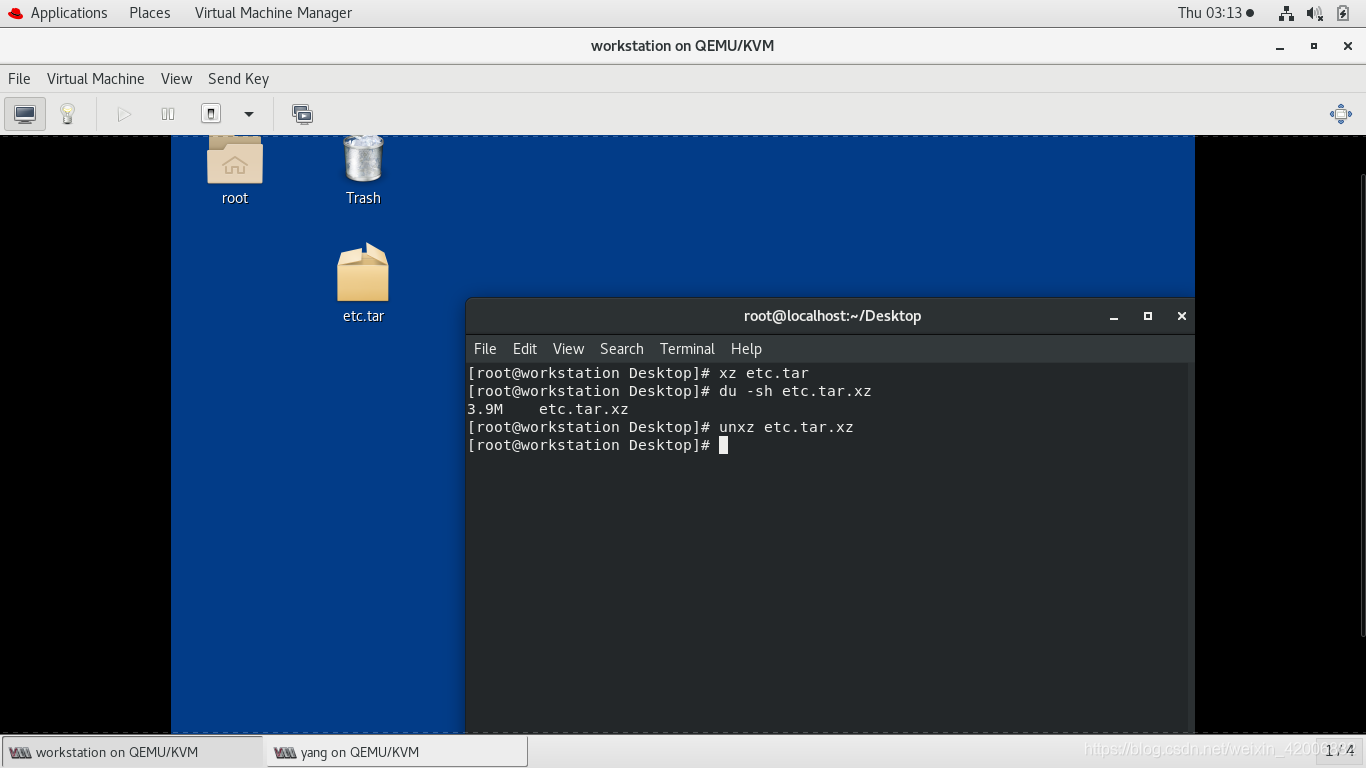Viewport: 1366px width, 768px height.
Task: Switch to workstation on QEMU/KVM taskbar item
Action: point(133,752)
